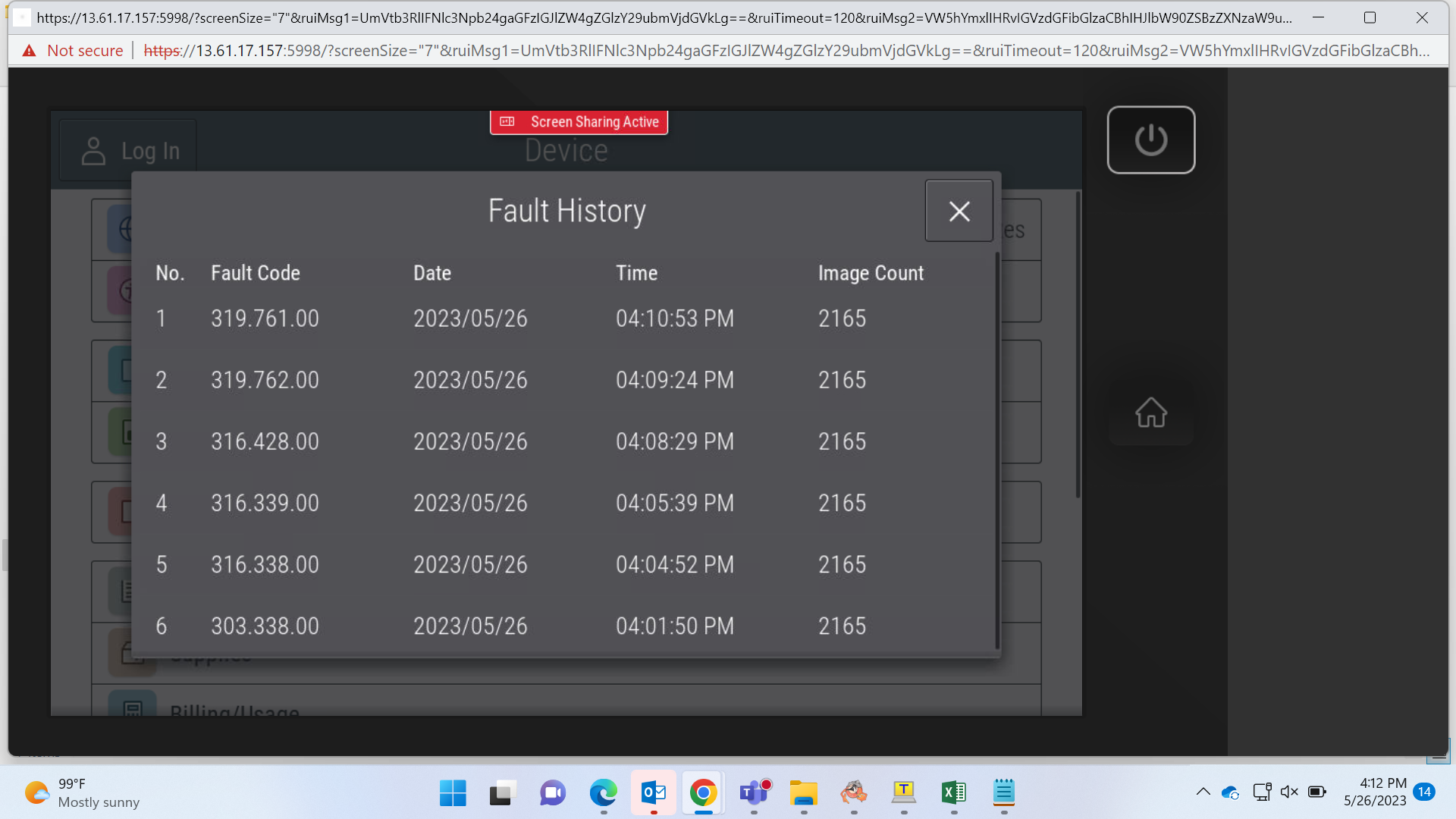
Task: Open Microsoft Teams from the taskbar
Action: 754,793
